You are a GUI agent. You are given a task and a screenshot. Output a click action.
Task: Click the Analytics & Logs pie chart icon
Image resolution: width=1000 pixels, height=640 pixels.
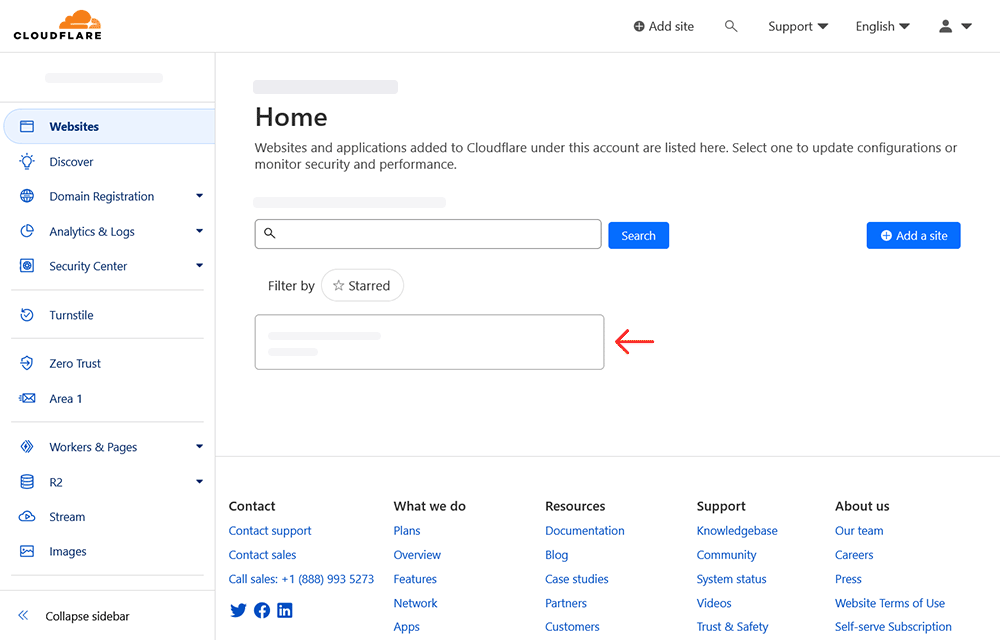[x=27, y=231]
